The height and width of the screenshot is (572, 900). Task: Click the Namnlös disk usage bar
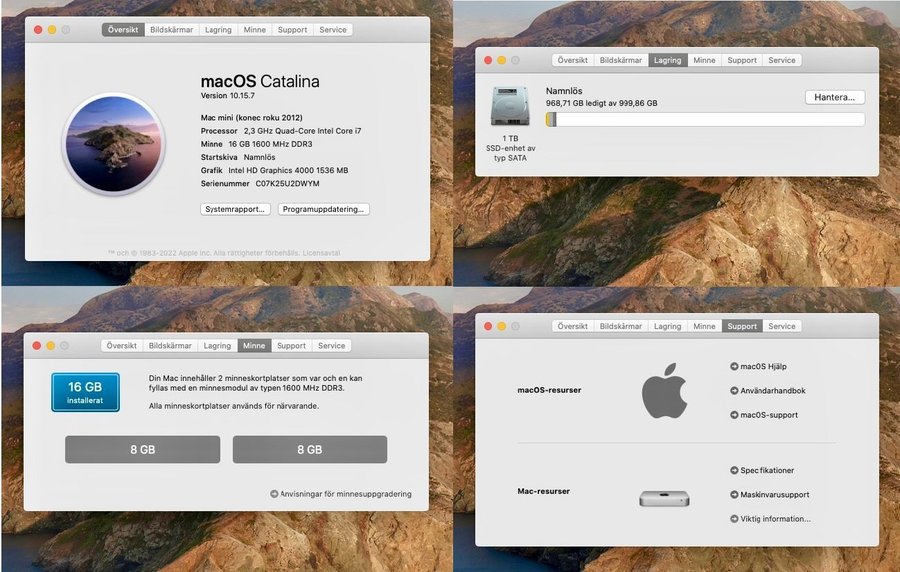705,120
